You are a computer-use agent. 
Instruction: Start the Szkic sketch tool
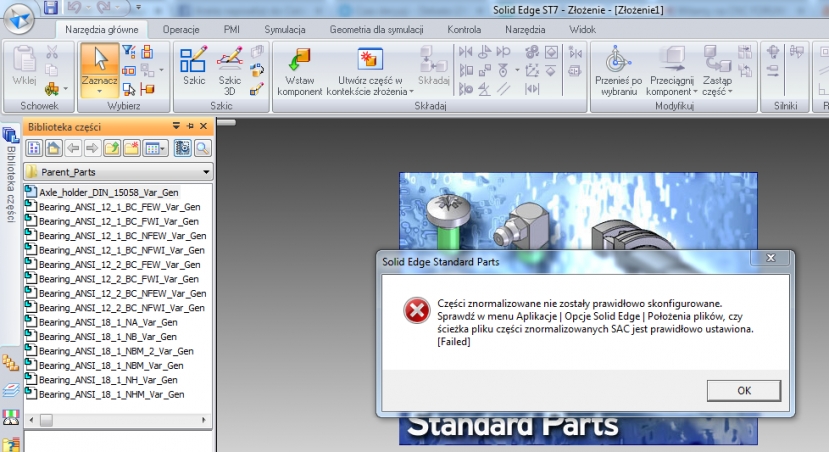pyautogui.click(x=194, y=66)
